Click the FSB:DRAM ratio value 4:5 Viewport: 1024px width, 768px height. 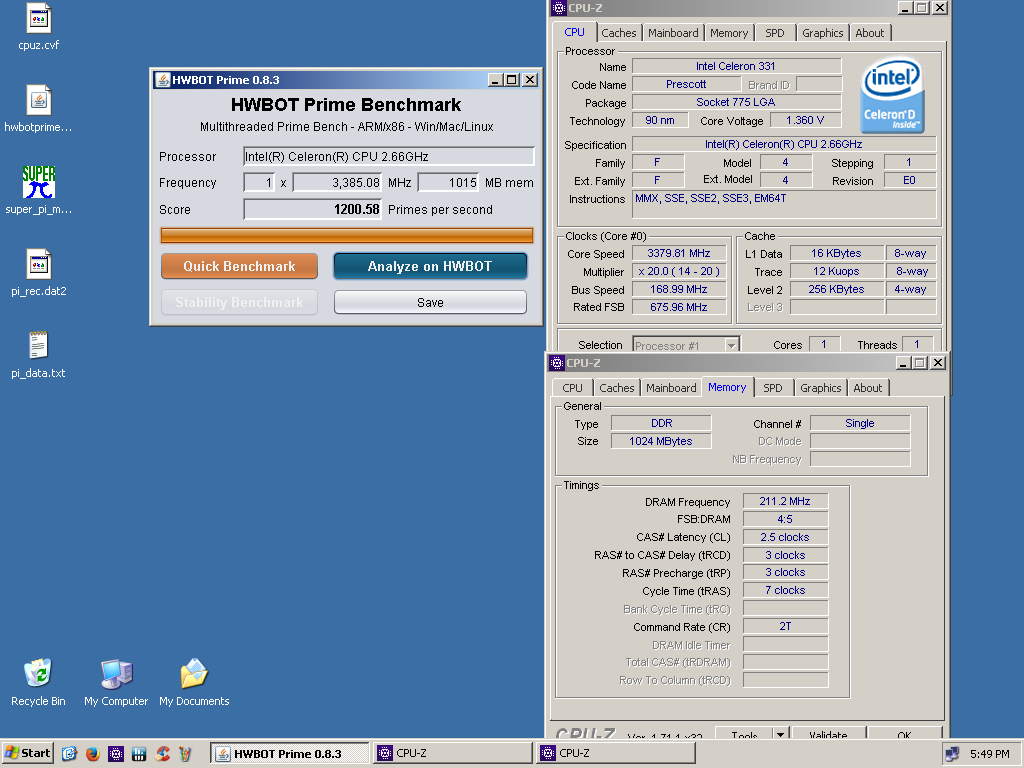tap(785, 519)
